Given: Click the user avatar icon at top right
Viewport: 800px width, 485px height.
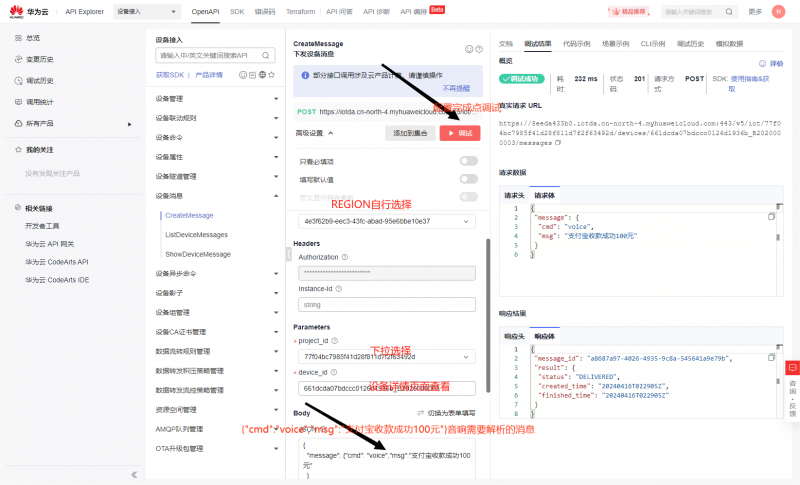Looking at the screenshot, I should (x=778, y=12).
